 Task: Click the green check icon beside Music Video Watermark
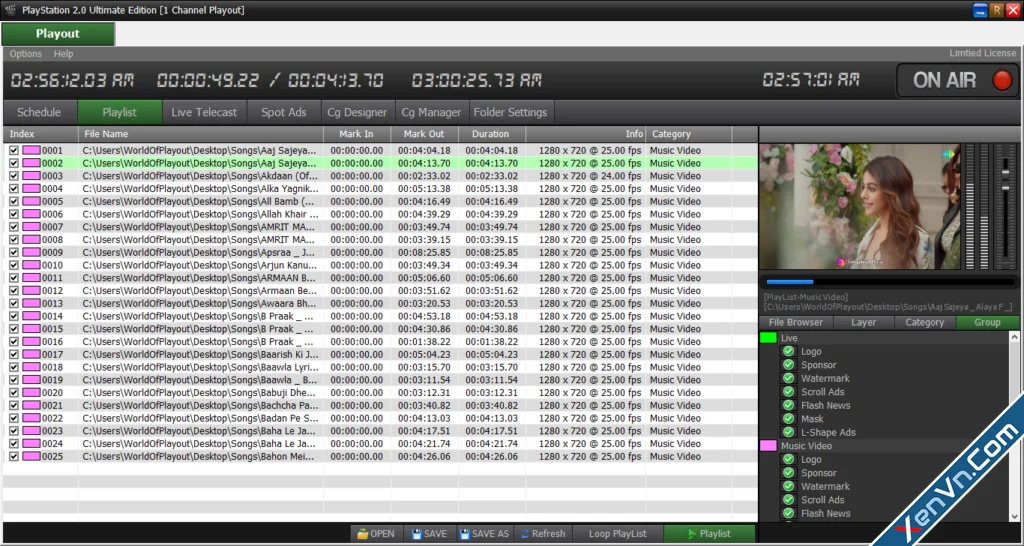788,486
